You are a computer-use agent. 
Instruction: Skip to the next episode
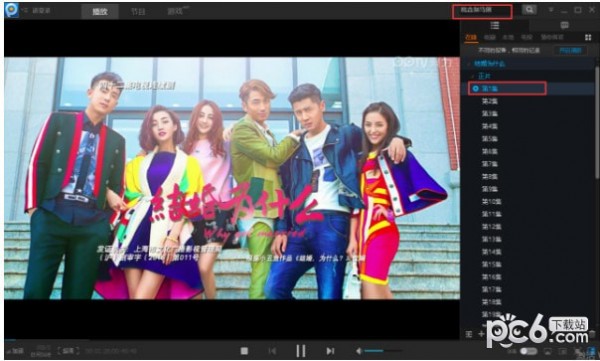(x=330, y=351)
